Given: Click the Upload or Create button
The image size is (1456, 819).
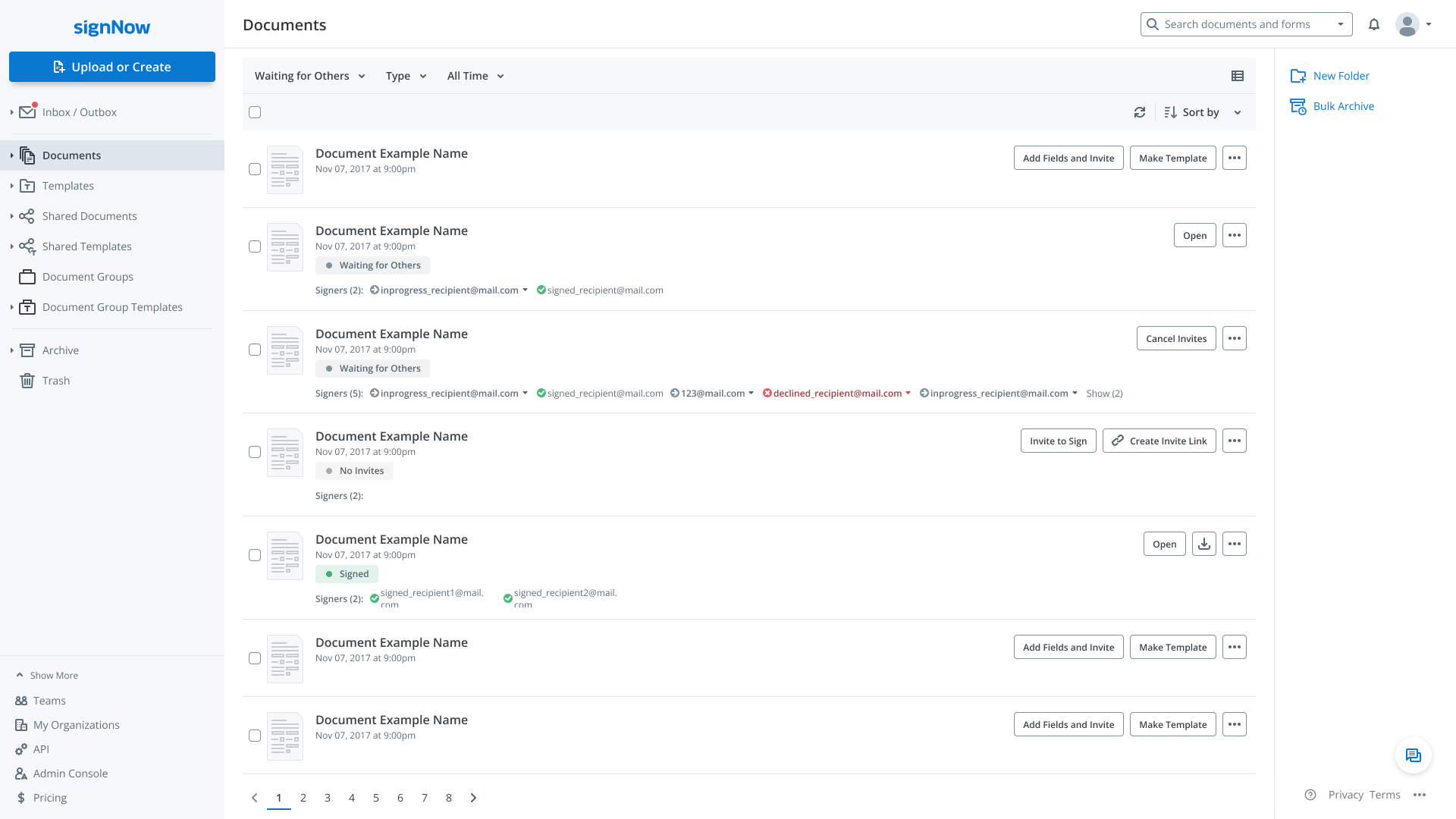Looking at the screenshot, I should (x=112, y=67).
